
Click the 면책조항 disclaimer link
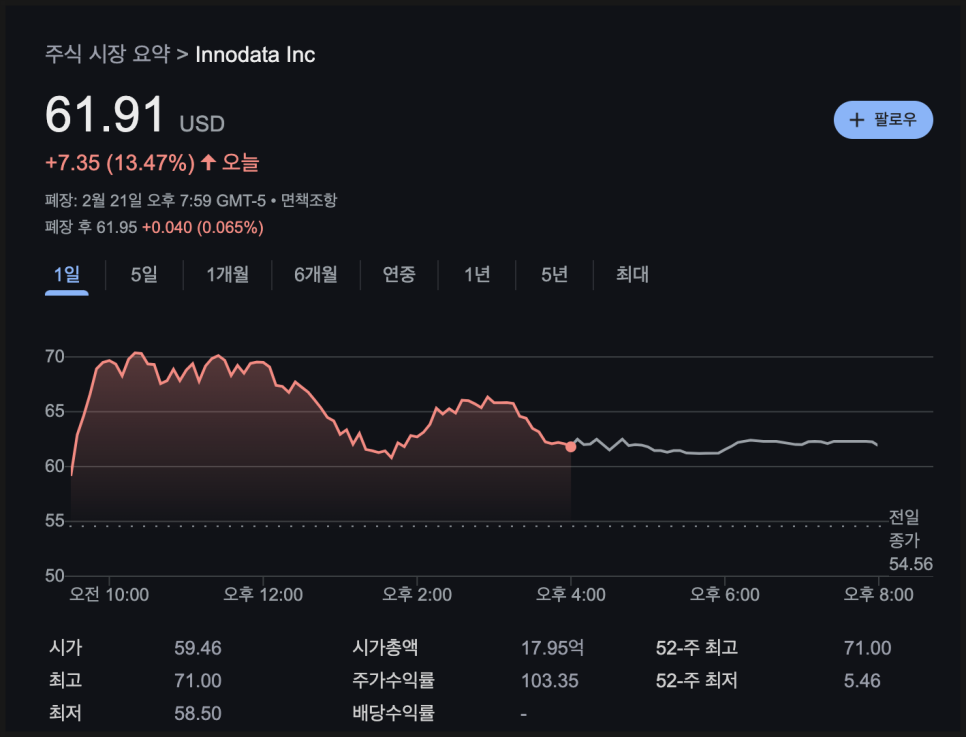(x=309, y=200)
